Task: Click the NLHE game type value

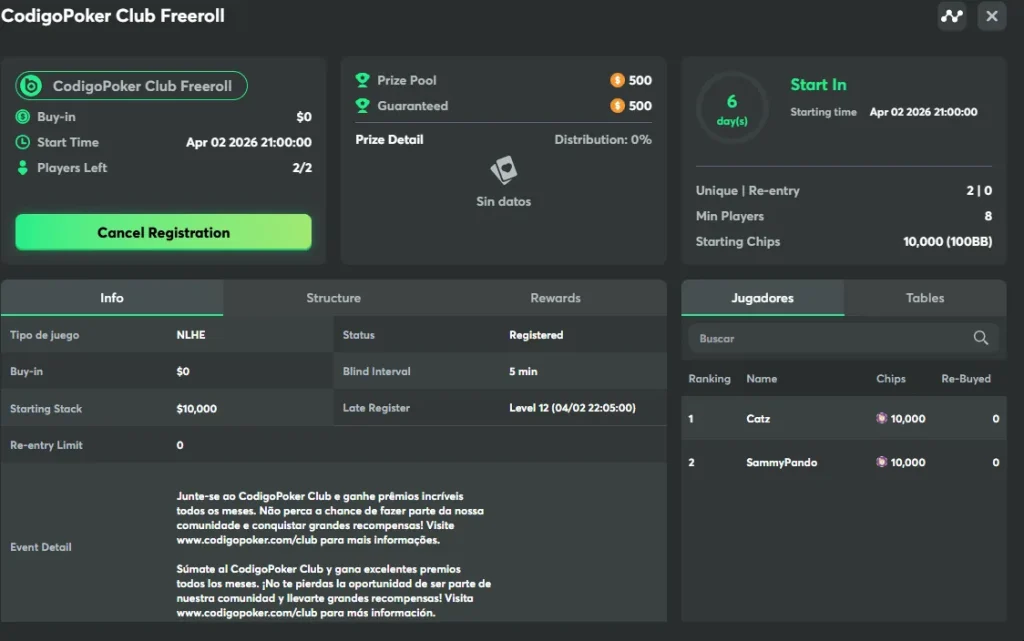Action: click(191, 335)
